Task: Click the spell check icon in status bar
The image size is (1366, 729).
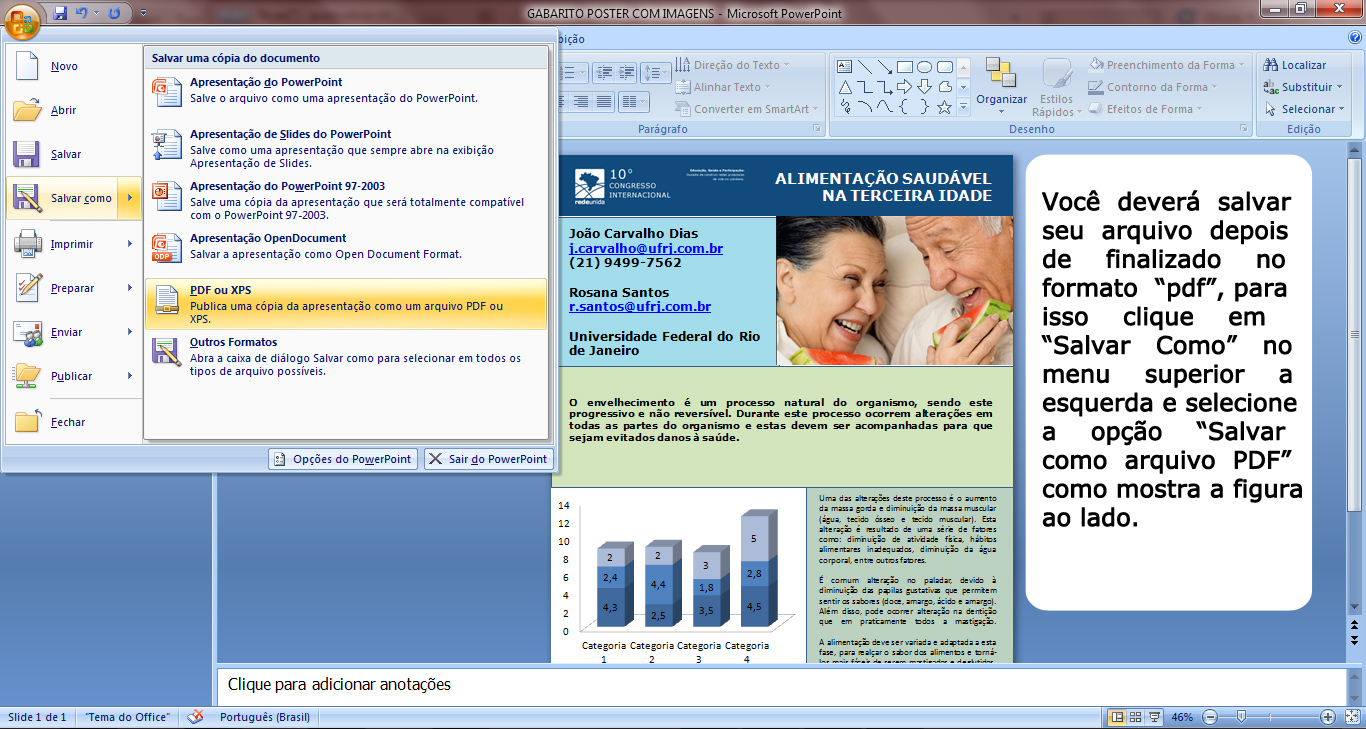Action: click(195, 717)
